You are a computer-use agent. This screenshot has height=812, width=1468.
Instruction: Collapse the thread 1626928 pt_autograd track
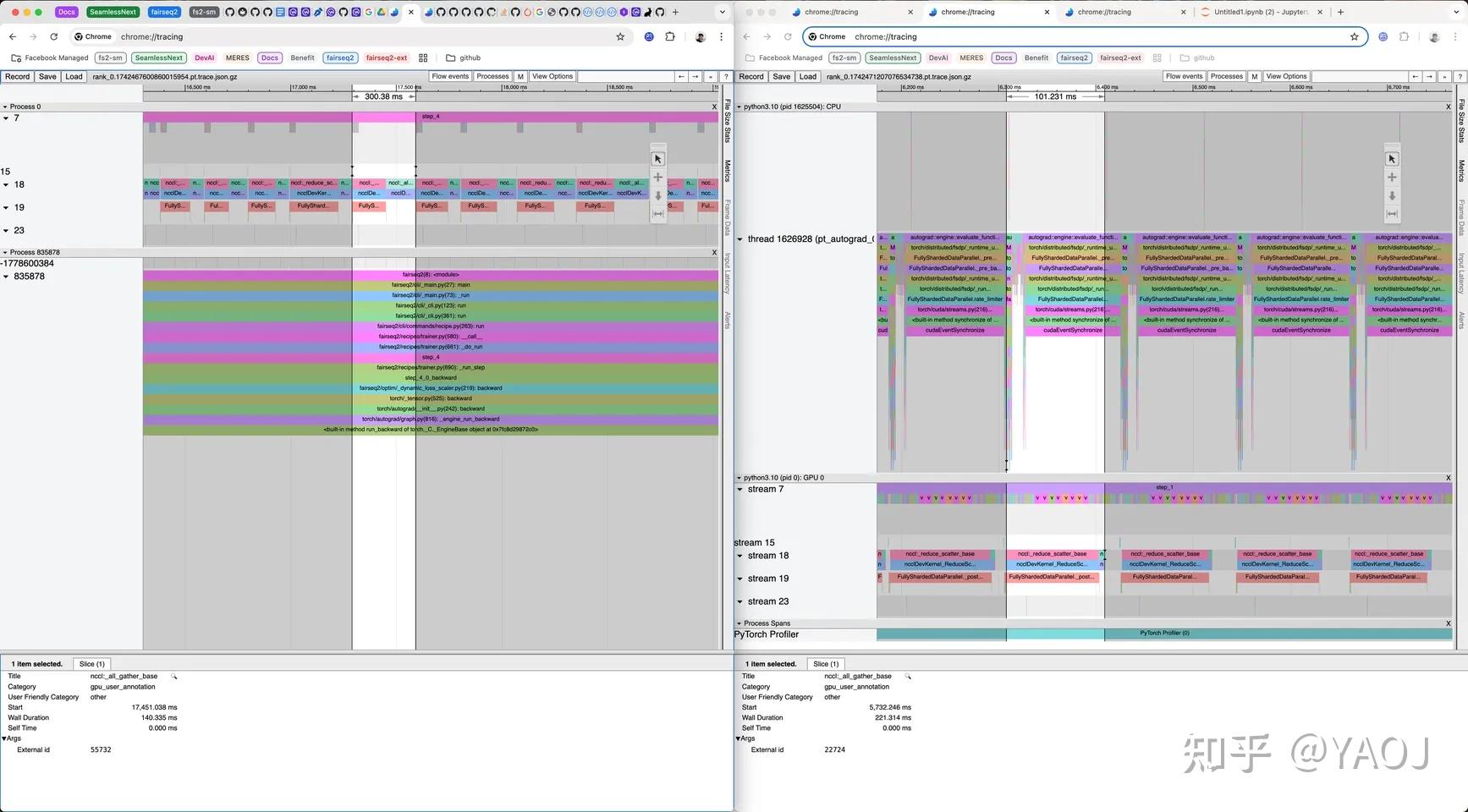(x=740, y=239)
